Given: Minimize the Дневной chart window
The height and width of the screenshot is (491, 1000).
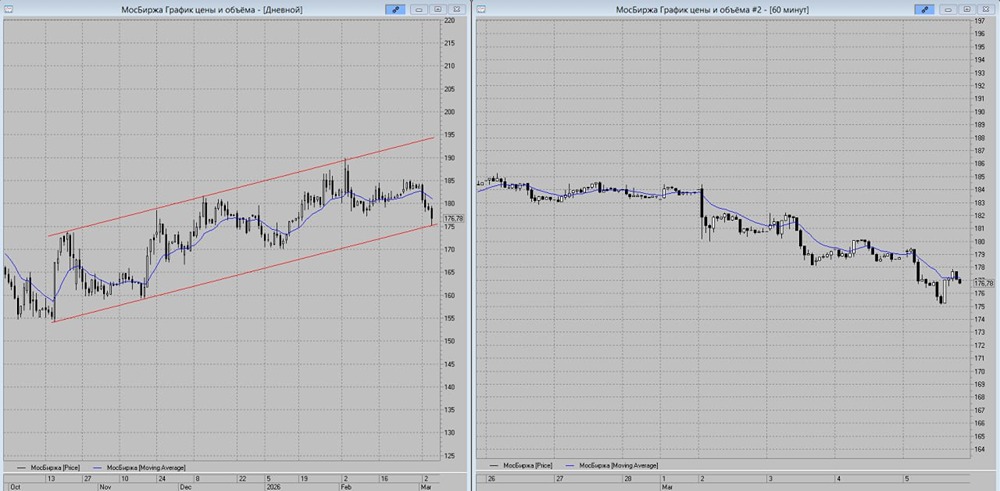Looking at the screenshot, I should click(418, 10).
